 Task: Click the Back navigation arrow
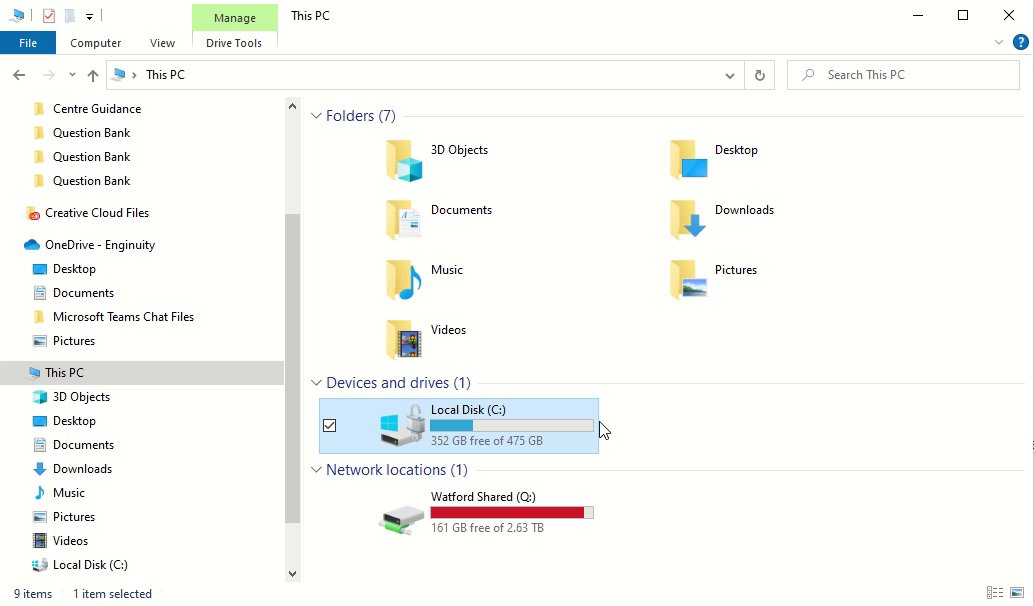pos(19,75)
